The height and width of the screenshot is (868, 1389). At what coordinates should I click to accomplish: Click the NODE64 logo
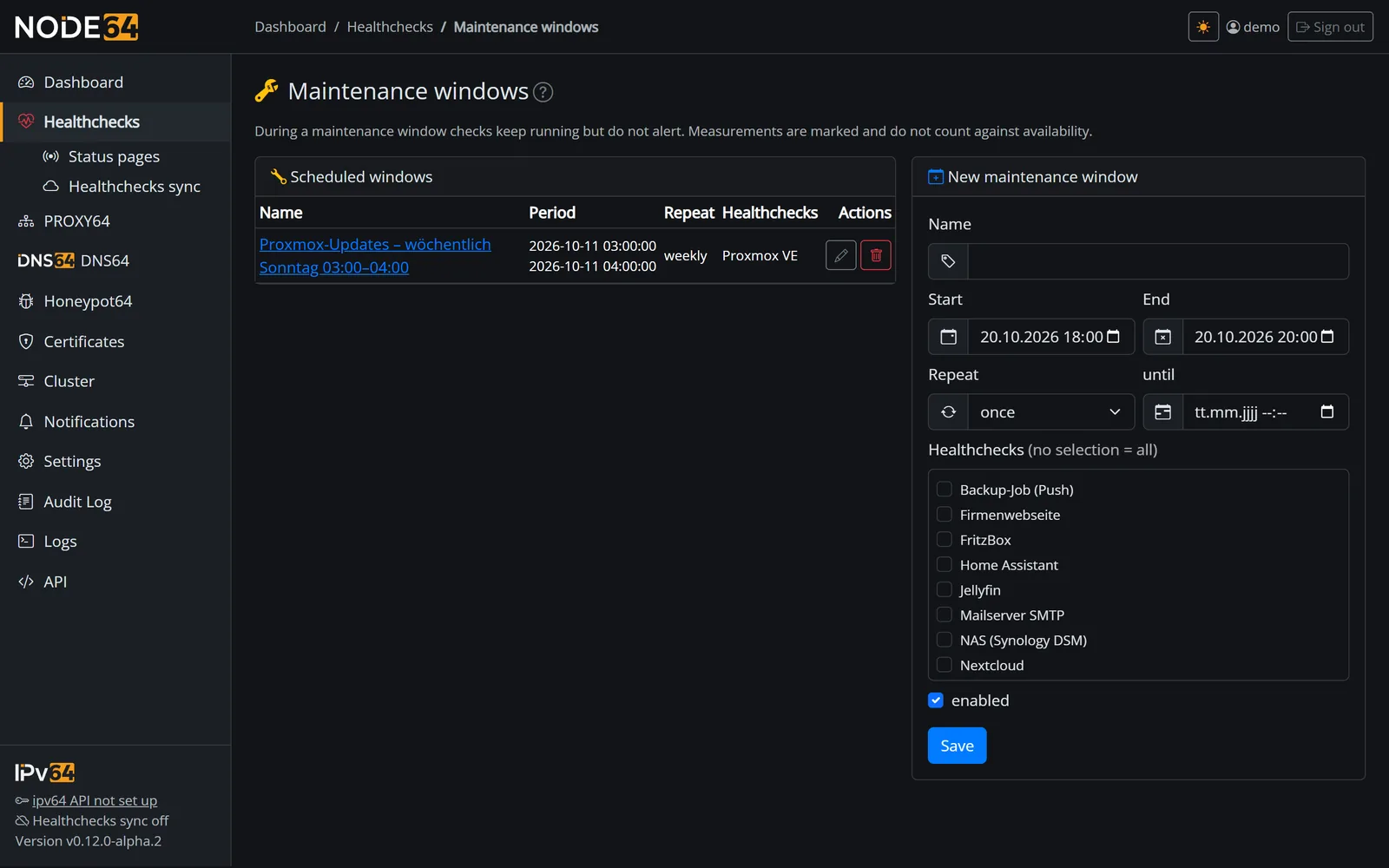76,27
